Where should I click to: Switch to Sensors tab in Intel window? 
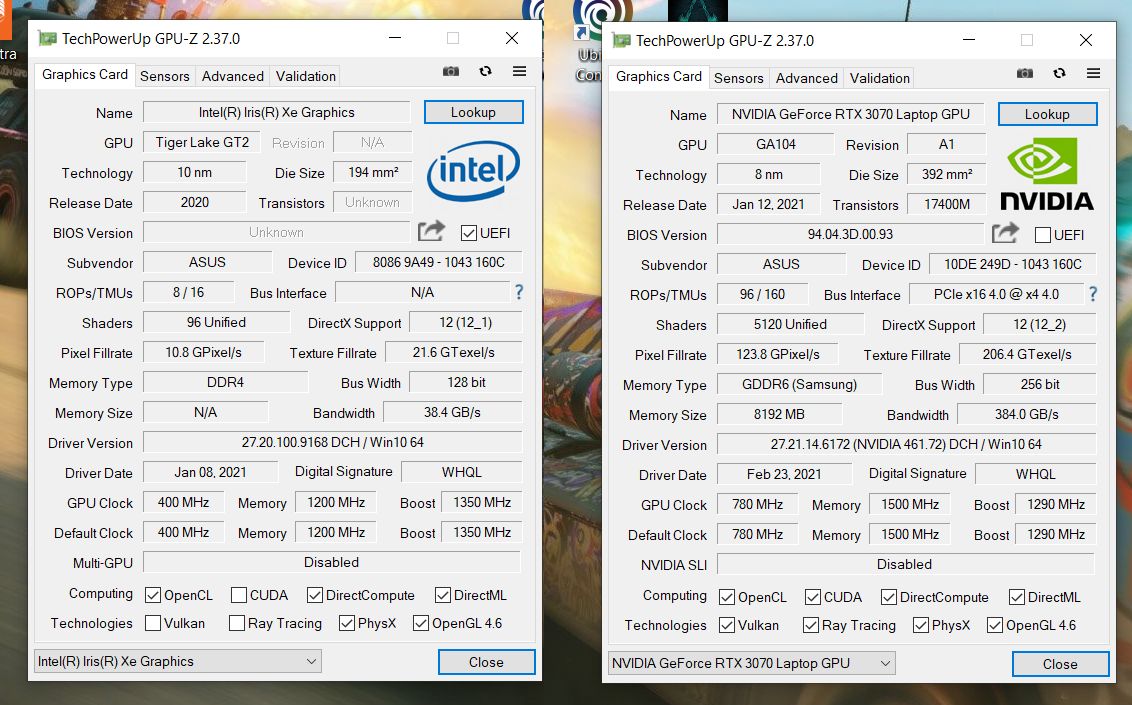tap(165, 76)
